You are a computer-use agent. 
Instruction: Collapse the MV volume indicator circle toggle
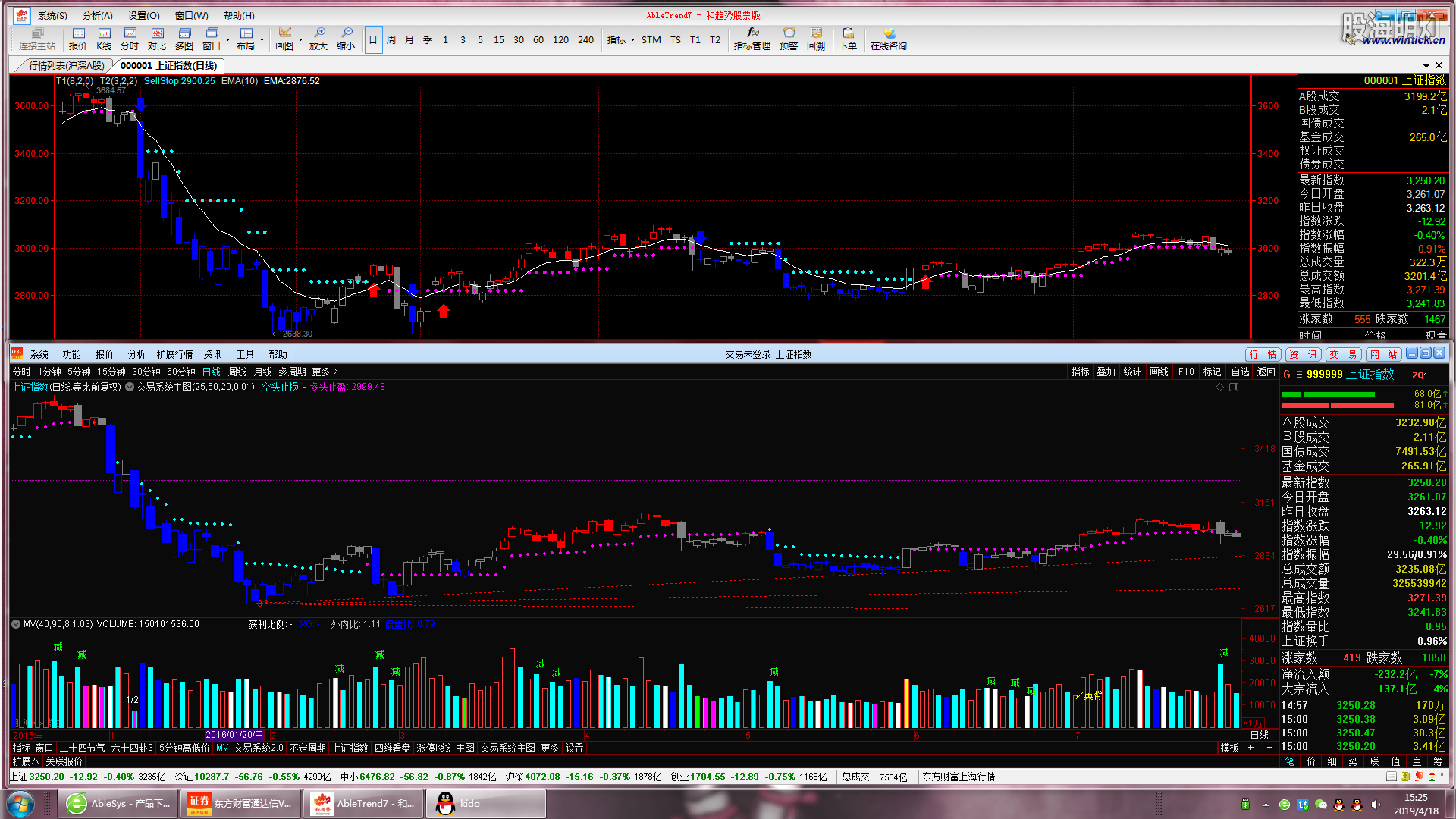coord(16,624)
